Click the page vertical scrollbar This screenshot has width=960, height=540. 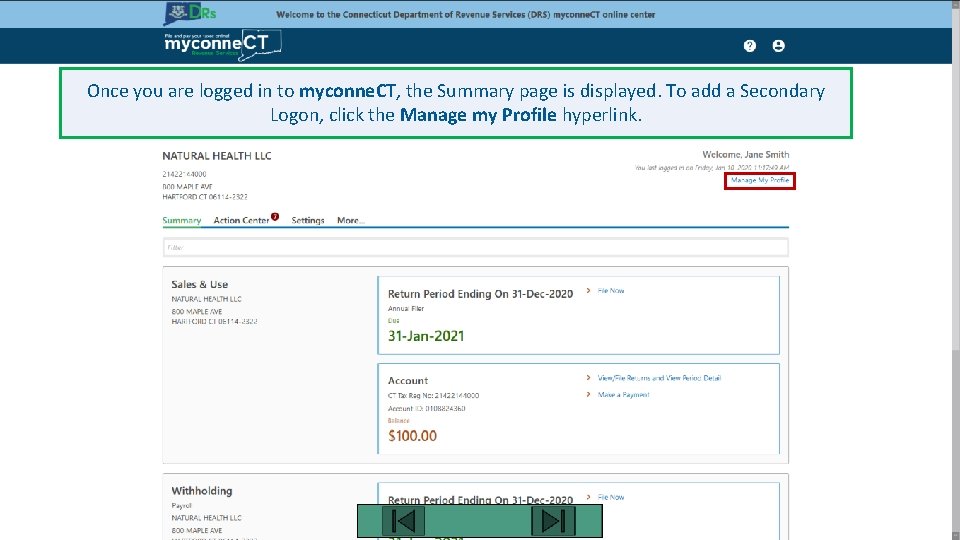click(956, 269)
